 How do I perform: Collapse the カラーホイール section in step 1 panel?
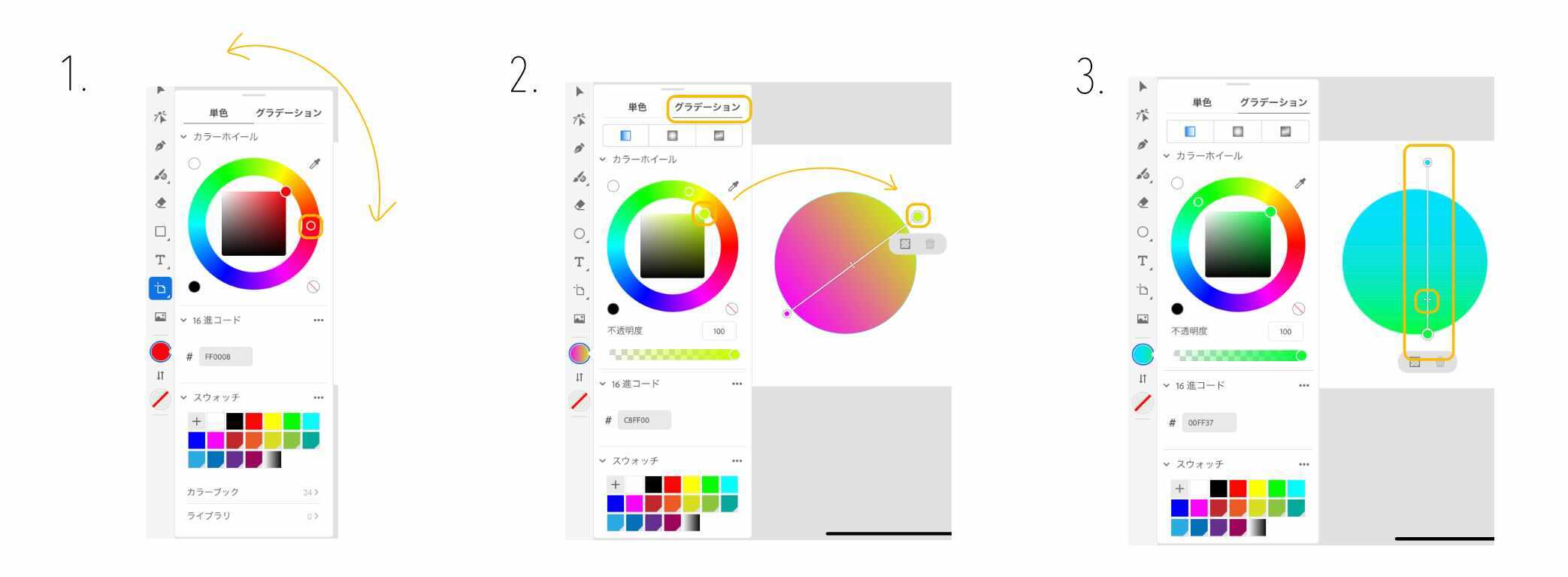[x=183, y=137]
